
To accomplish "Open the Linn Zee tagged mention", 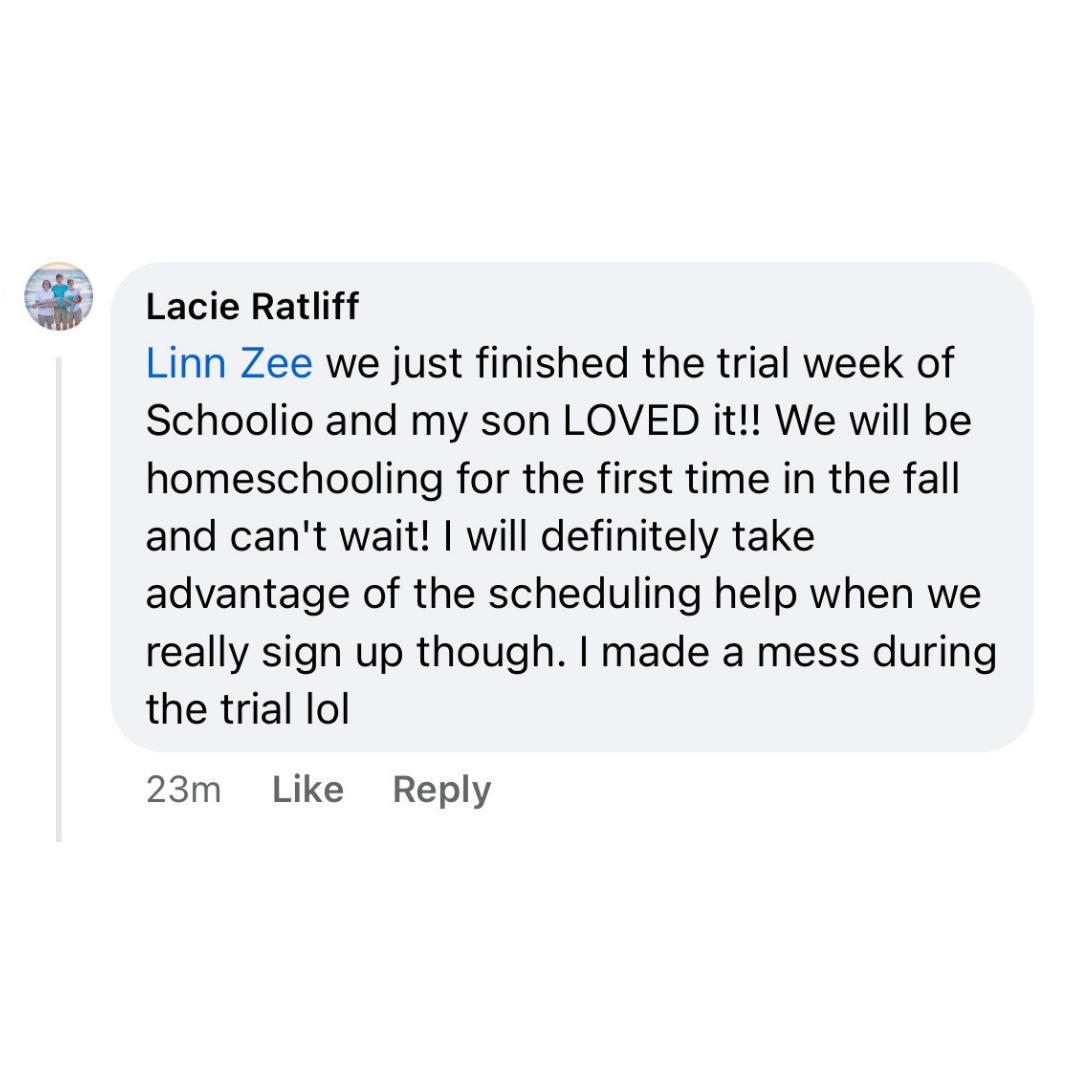I will click(229, 363).
